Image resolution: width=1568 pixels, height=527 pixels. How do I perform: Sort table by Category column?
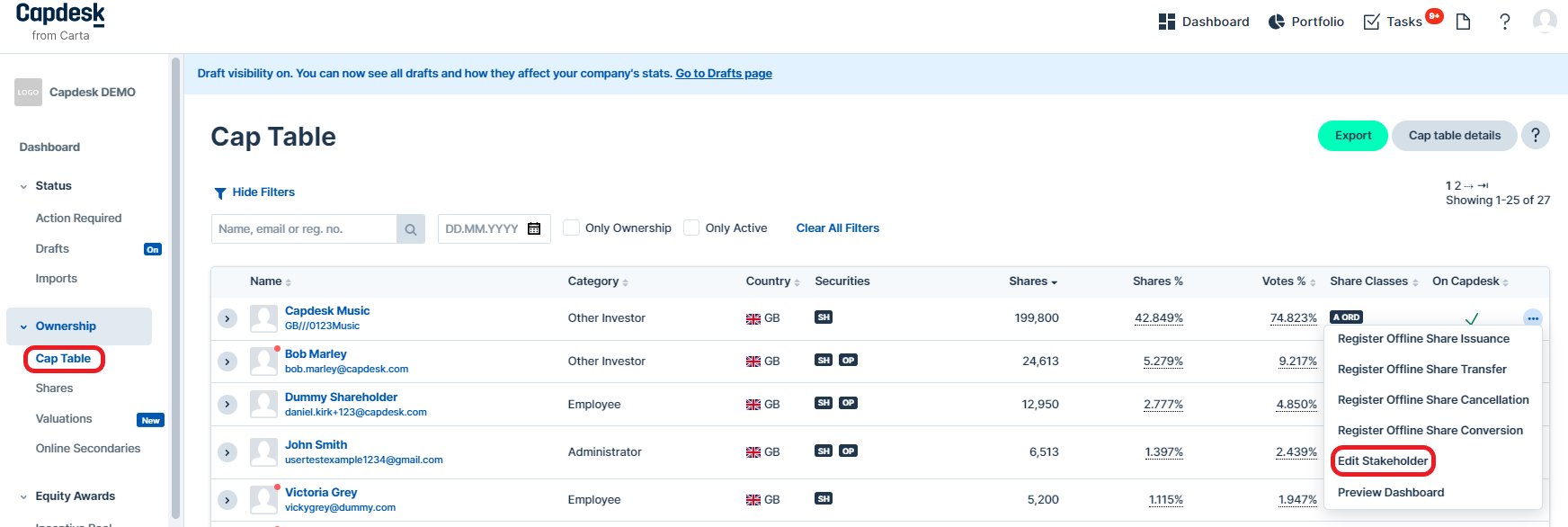598,281
